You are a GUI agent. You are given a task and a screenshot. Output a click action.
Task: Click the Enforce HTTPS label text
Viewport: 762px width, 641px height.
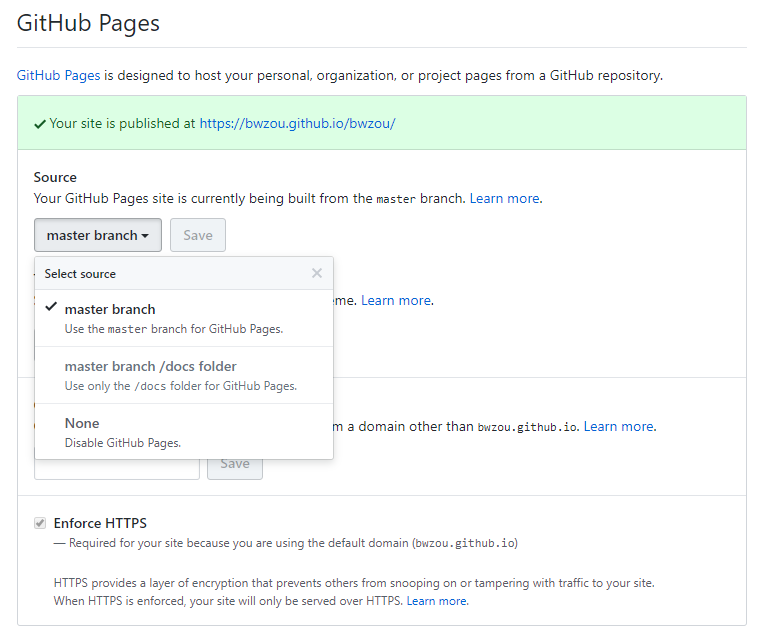click(100, 523)
